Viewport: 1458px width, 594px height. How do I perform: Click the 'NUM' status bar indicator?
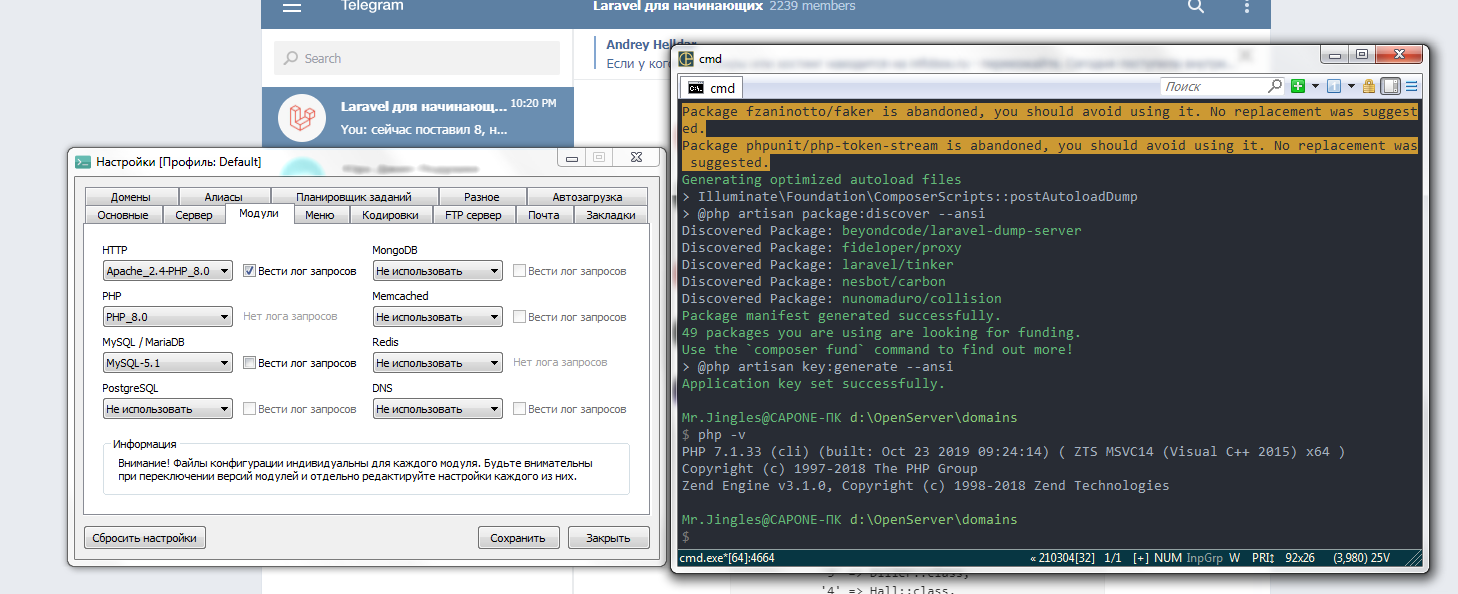coord(1168,558)
